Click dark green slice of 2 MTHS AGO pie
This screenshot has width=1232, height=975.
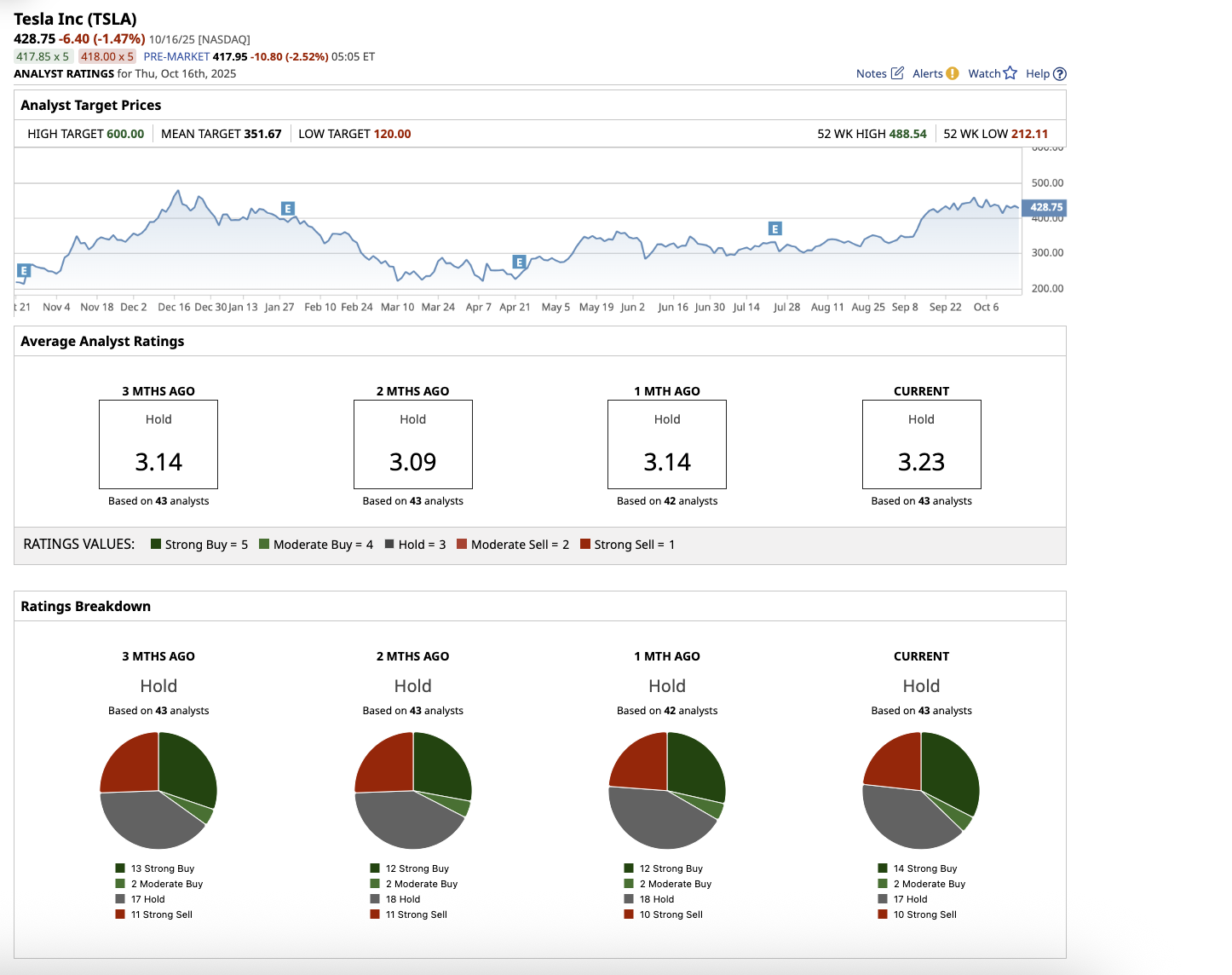click(x=439, y=764)
